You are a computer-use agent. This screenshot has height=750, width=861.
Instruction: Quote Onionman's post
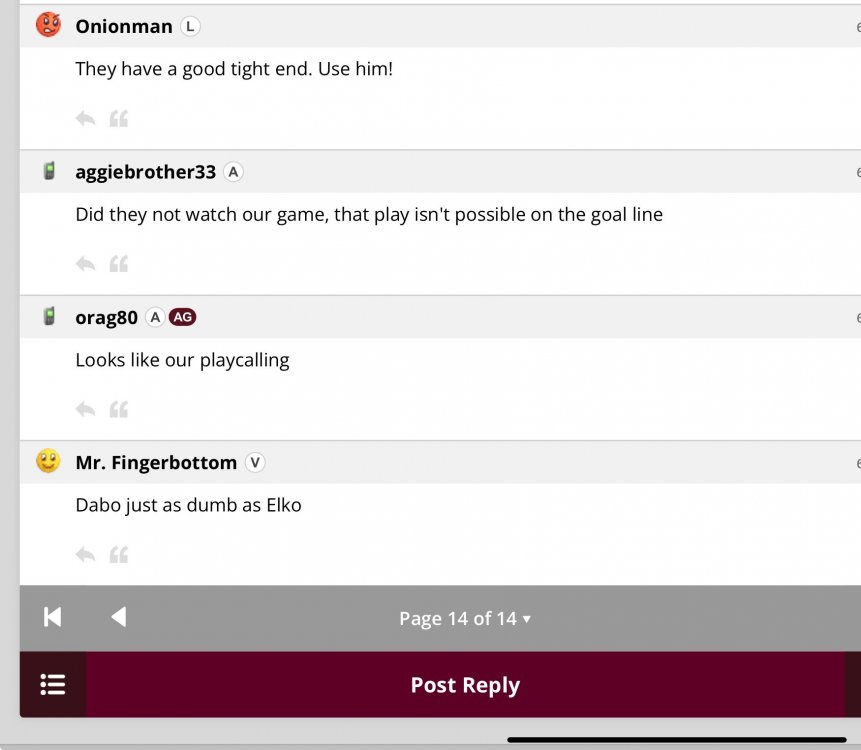119,119
